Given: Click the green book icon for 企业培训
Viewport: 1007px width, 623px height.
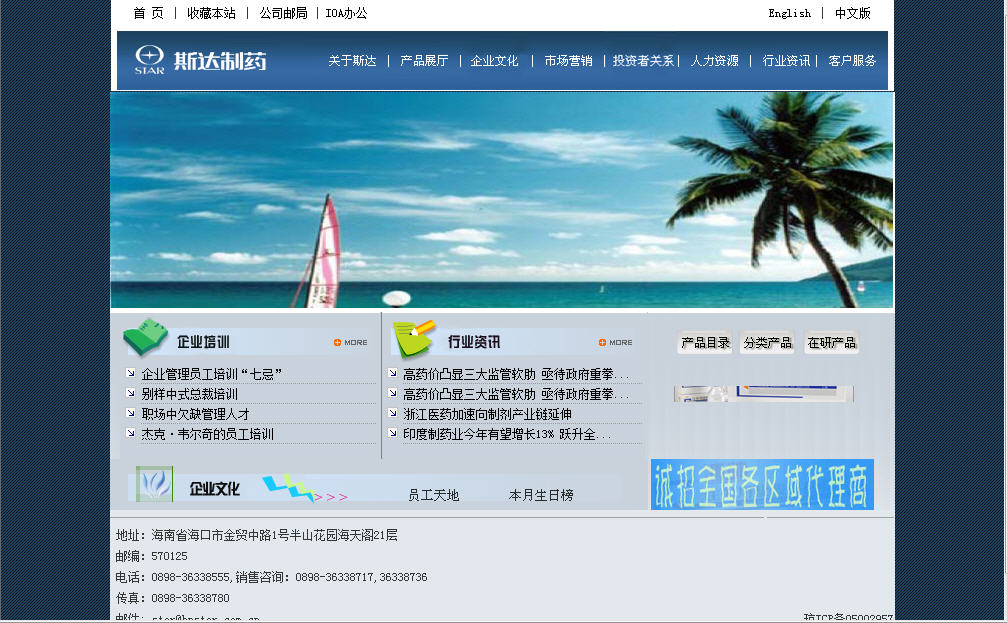Looking at the screenshot, I should click(x=145, y=337).
